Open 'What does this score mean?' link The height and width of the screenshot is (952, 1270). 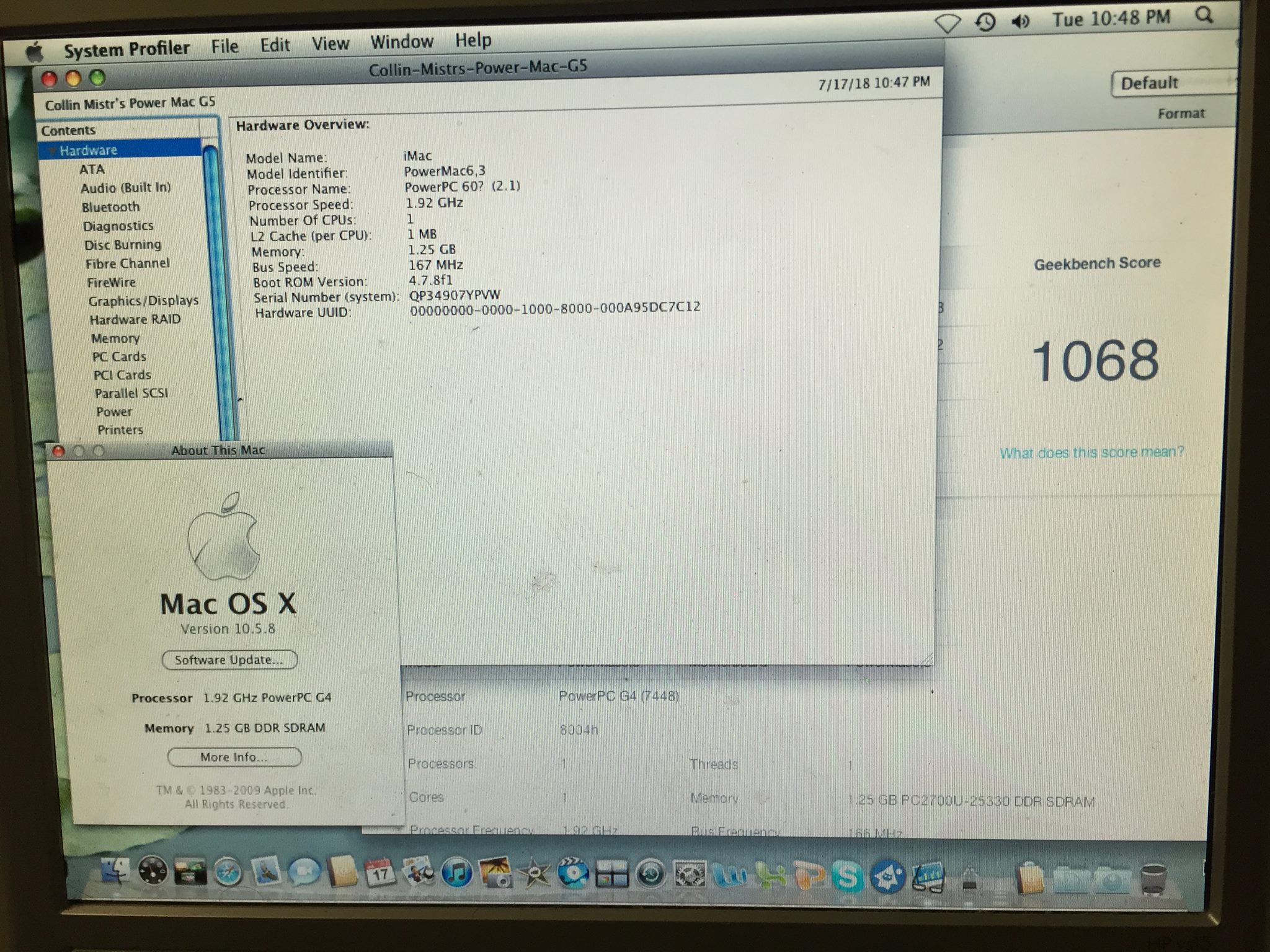click(x=1091, y=452)
